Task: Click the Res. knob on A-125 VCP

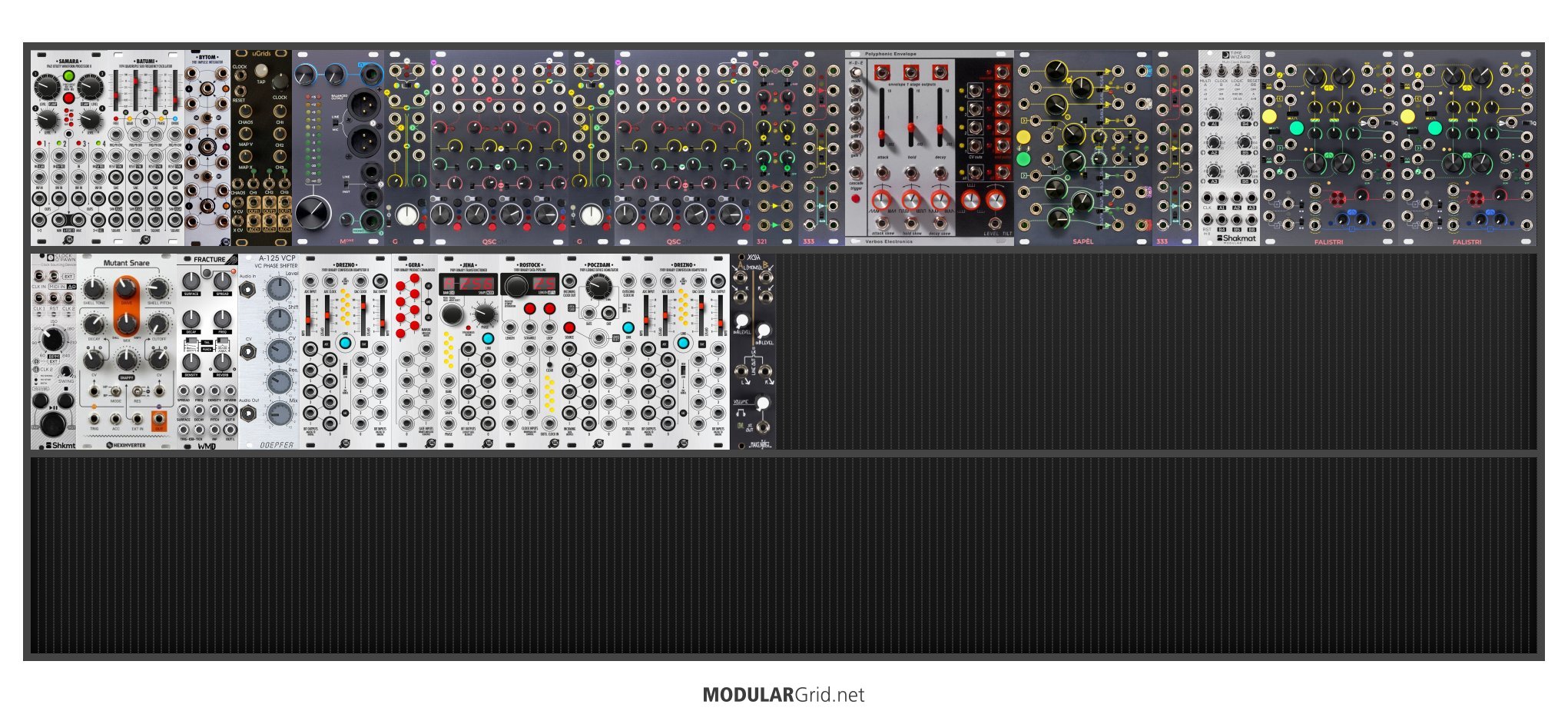Action: click(x=280, y=382)
